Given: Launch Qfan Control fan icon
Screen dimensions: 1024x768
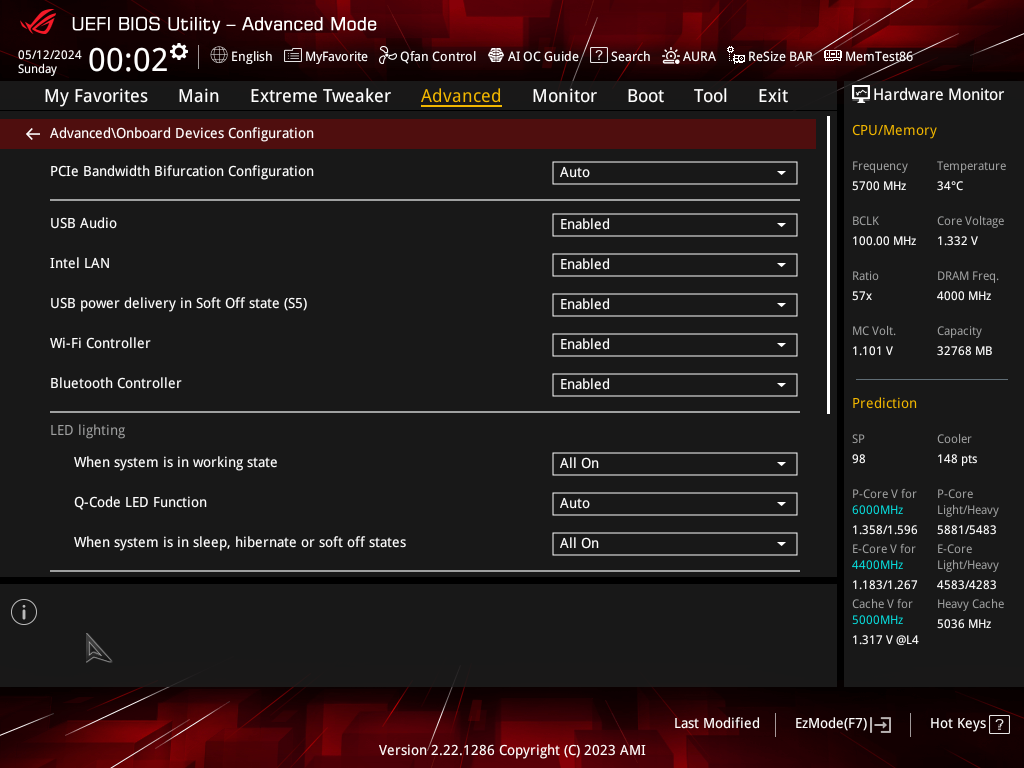Looking at the screenshot, I should point(388,56).
